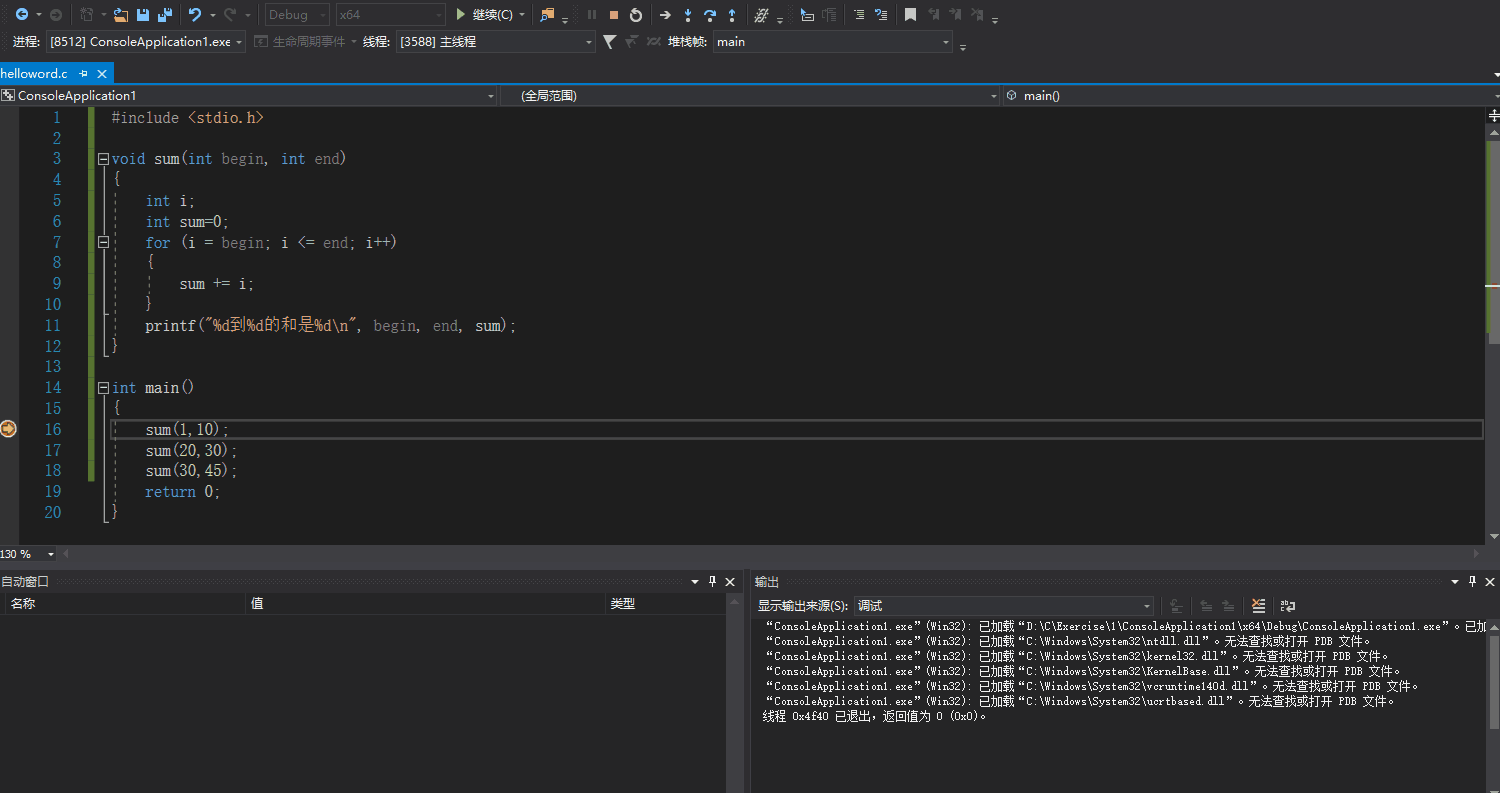Collapse the for loop block at line 7
This screenshot has height=793, width=1500.
coord(103,242)
